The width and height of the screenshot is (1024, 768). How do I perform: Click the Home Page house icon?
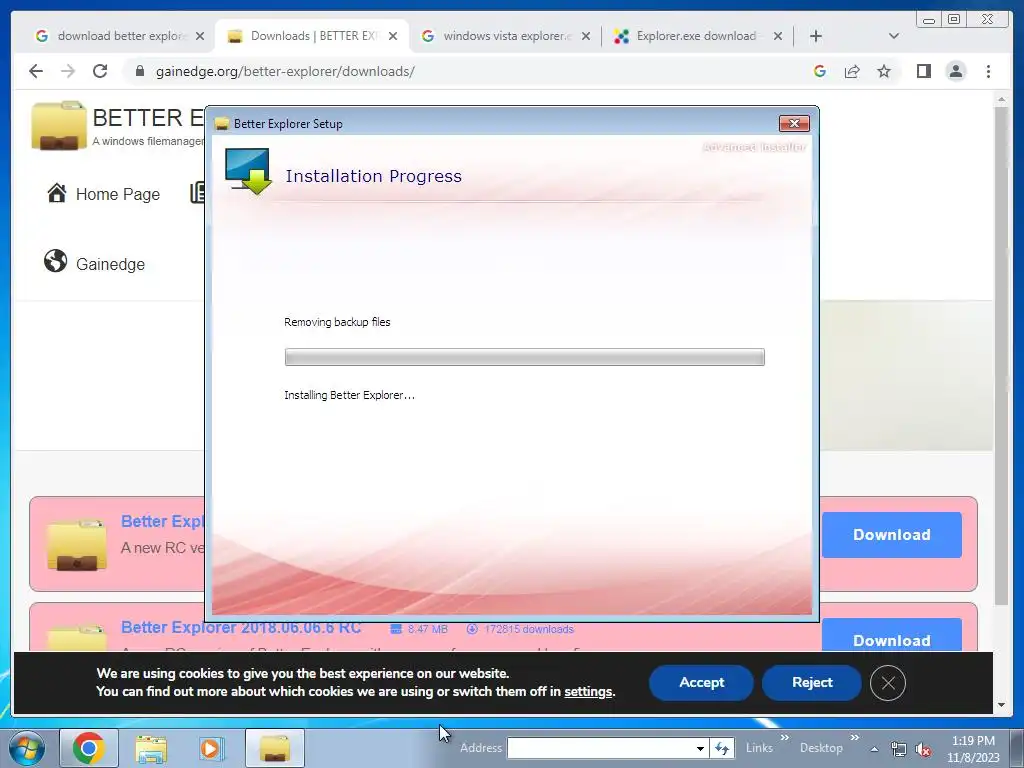point(57,193)
